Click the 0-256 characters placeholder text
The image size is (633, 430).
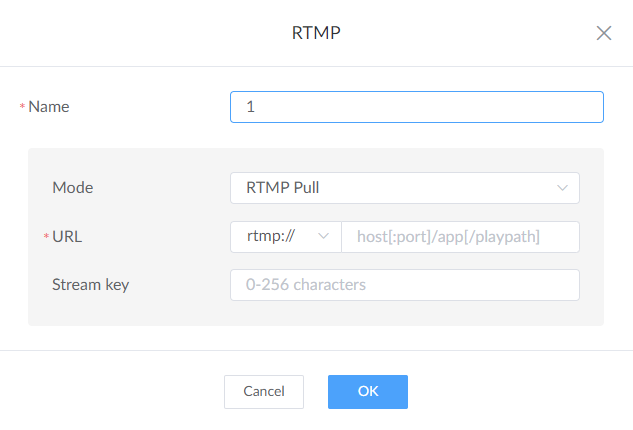[x=305, y=285]
